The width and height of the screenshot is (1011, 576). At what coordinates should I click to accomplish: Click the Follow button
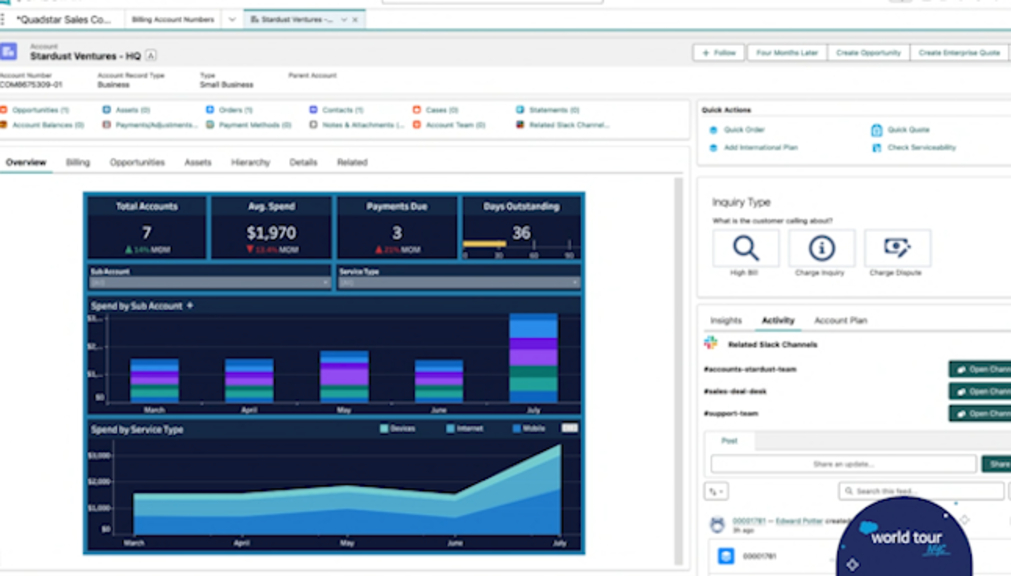click(719, 53)
